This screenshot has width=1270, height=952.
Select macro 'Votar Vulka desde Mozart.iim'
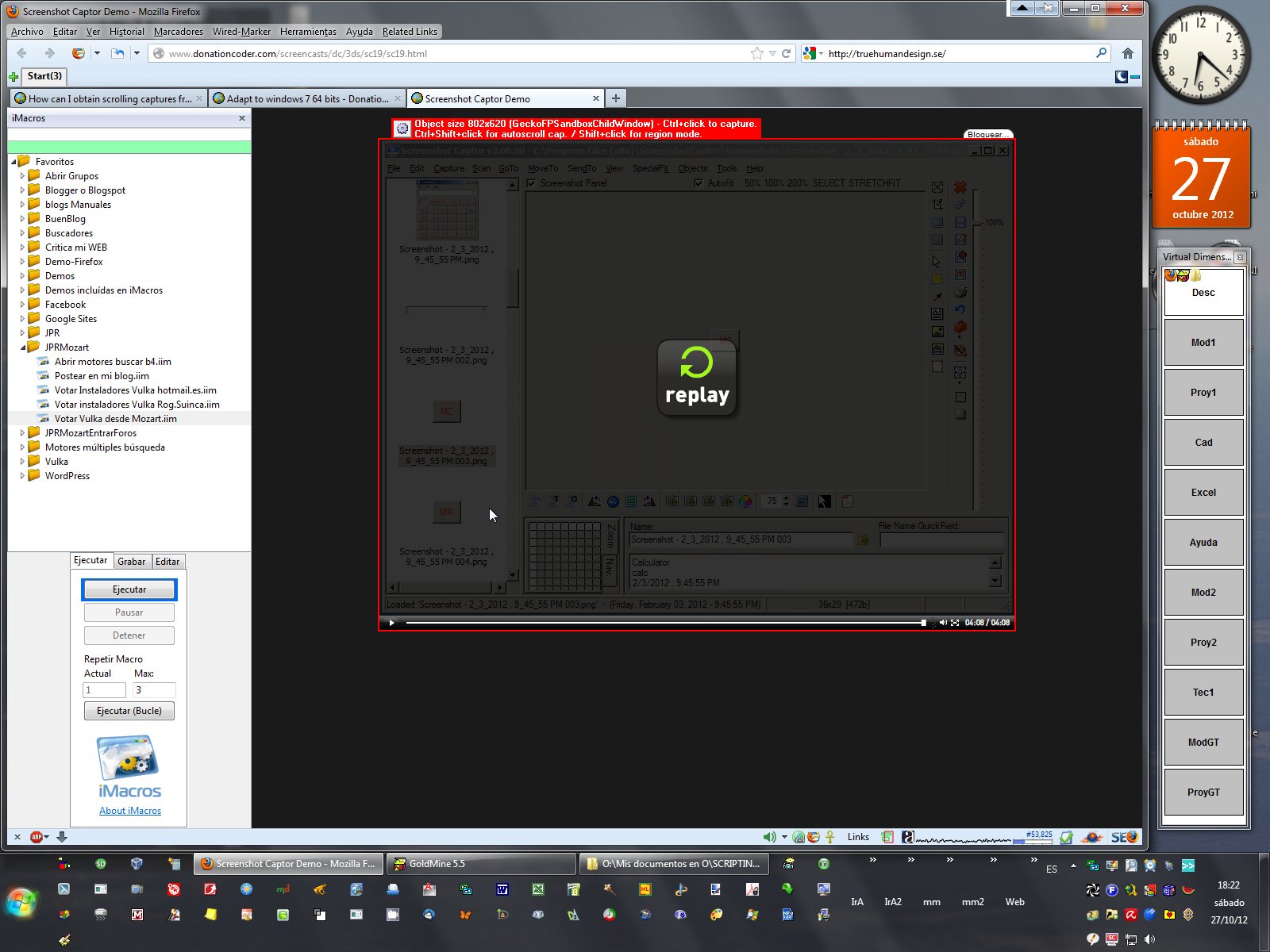click(116, 419)
